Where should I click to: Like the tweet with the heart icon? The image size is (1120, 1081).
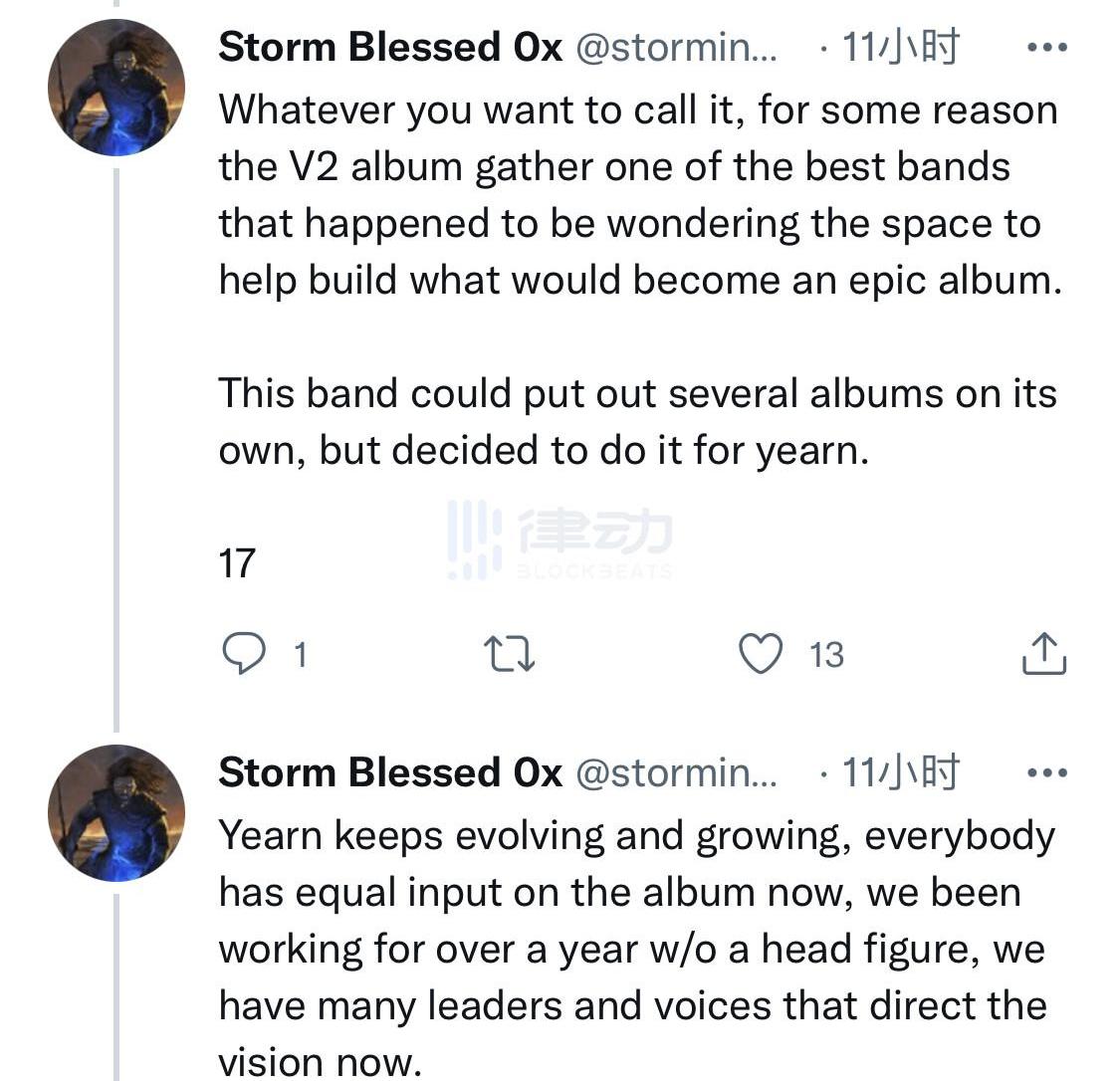click(761, 654)
